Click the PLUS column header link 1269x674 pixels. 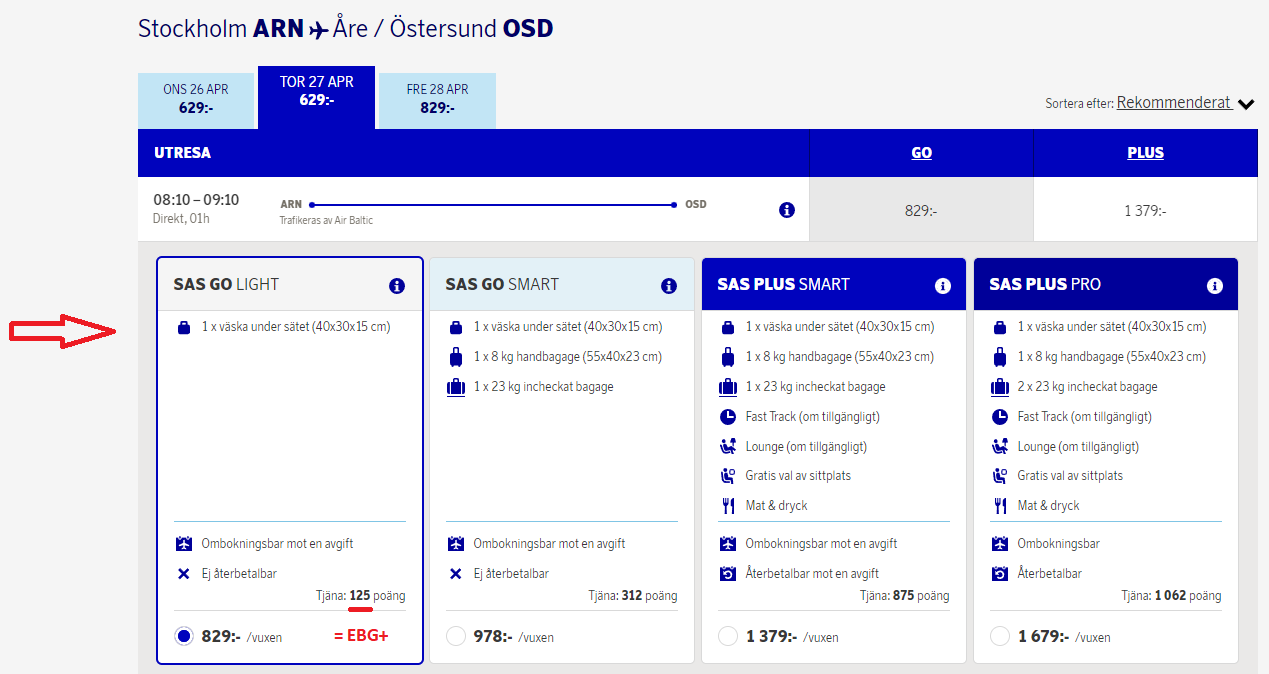[x=1145, y=153]
